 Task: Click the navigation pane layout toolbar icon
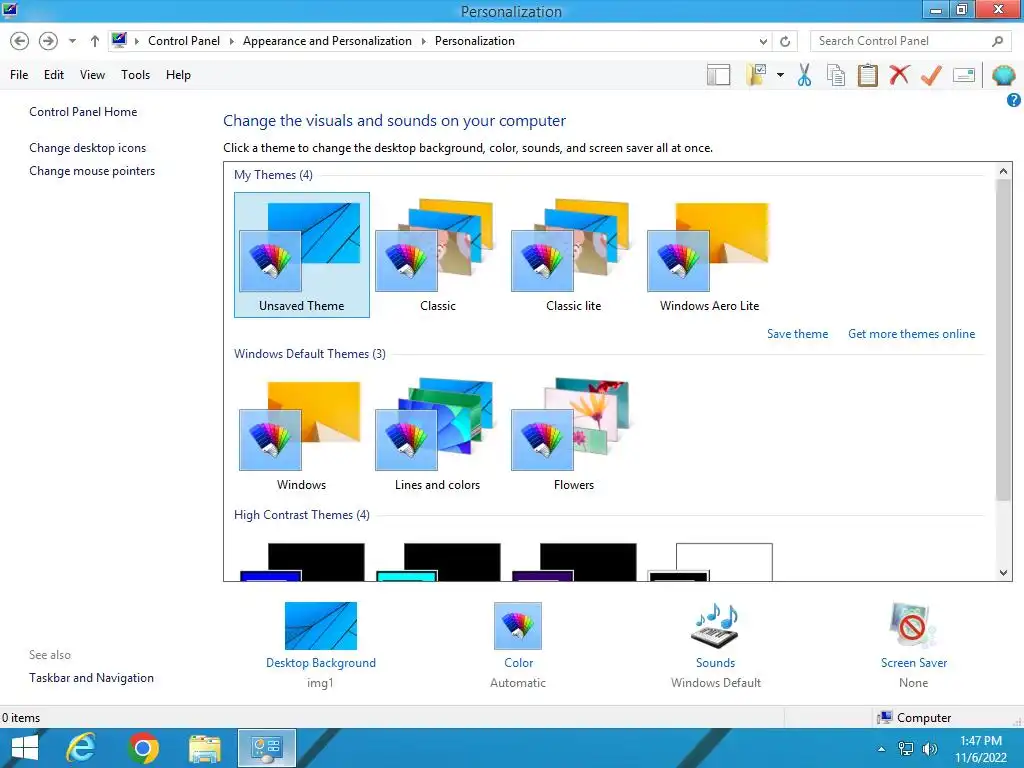[718, 75]
